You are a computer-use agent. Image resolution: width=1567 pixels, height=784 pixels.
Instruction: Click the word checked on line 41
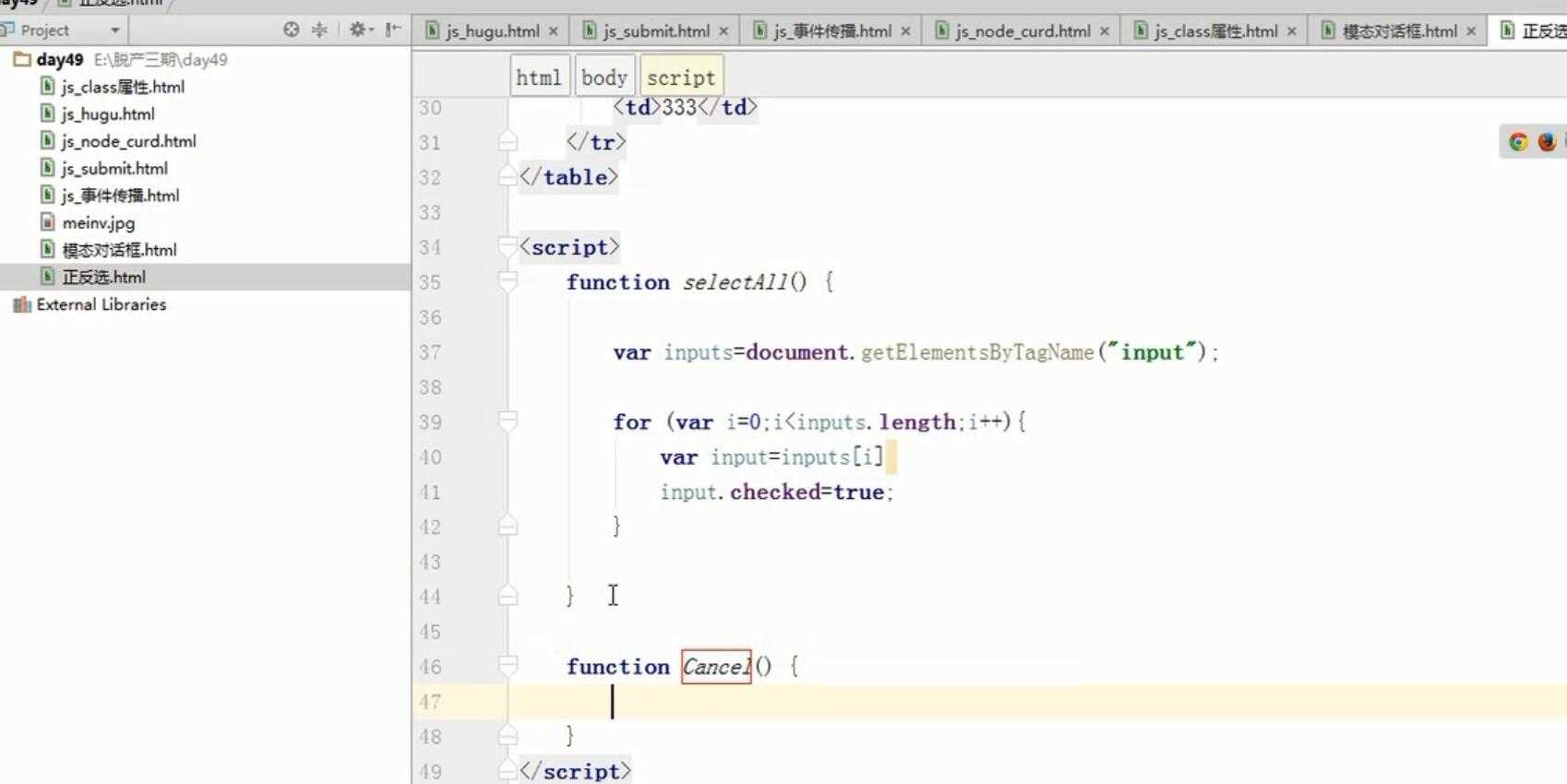point(775,493)
